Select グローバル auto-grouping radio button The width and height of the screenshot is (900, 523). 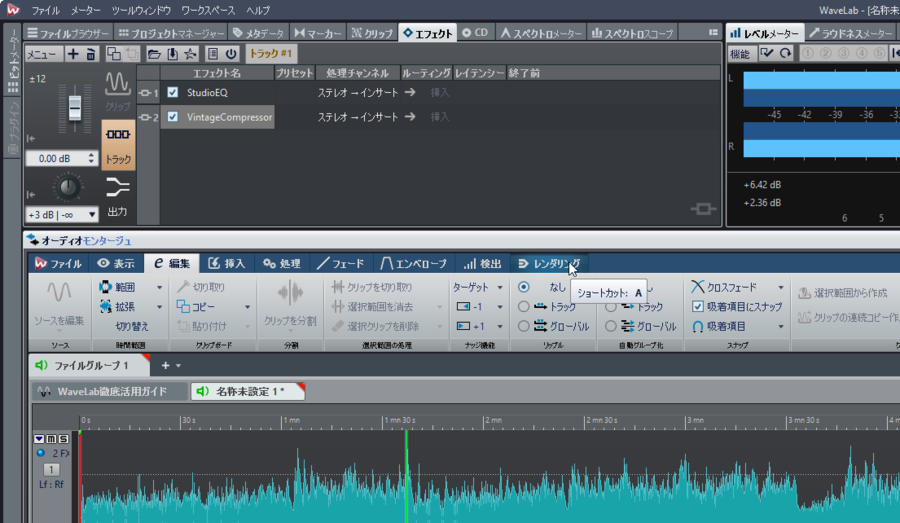(611, 326)
